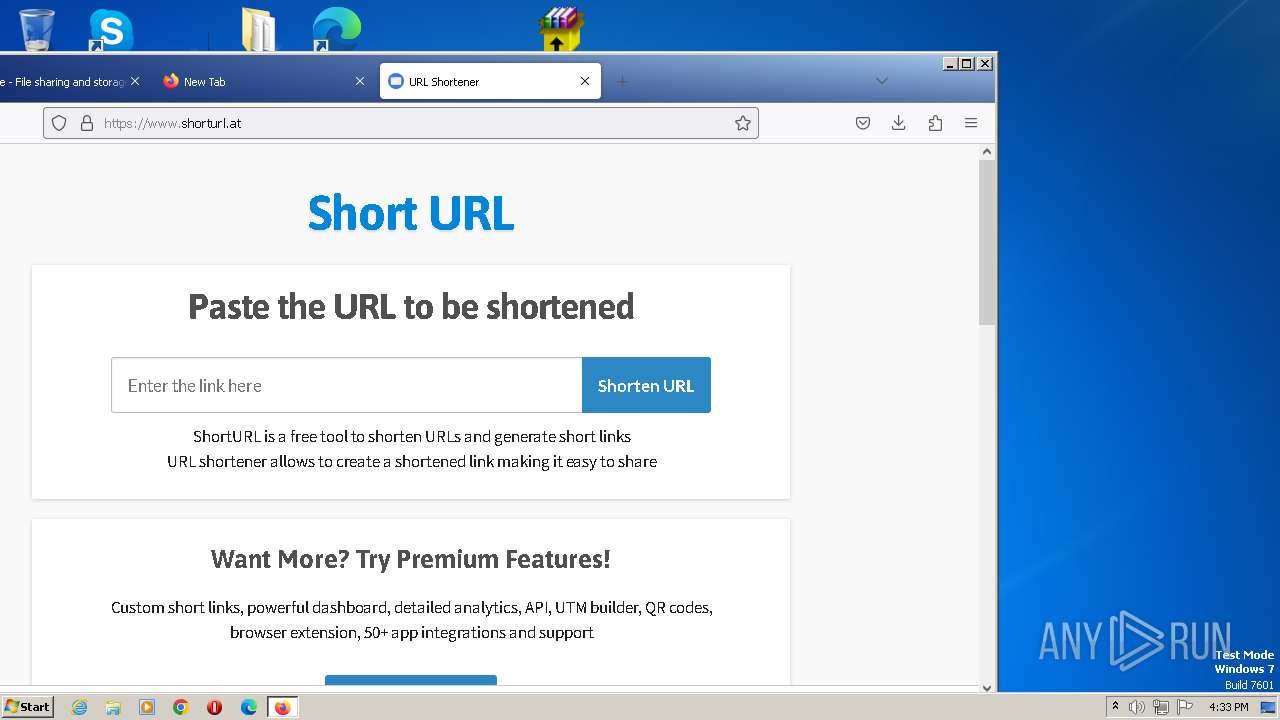Click the Paste the URL to be shortened heading
This screenshot has width=1280, height=720.
tap(411, 306)
